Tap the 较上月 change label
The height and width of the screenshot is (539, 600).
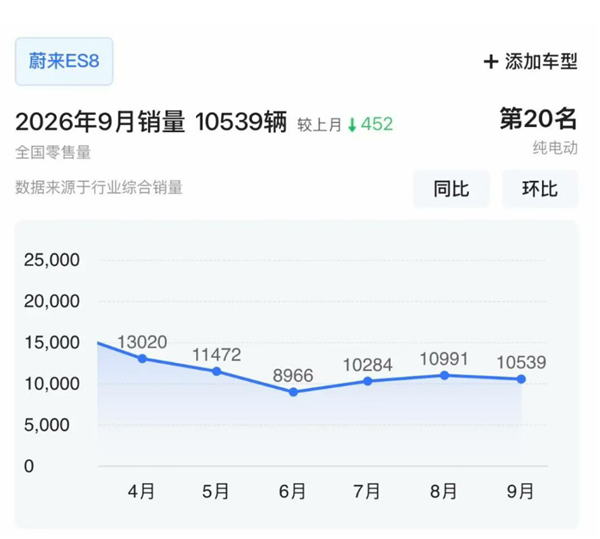pos(319,125)
